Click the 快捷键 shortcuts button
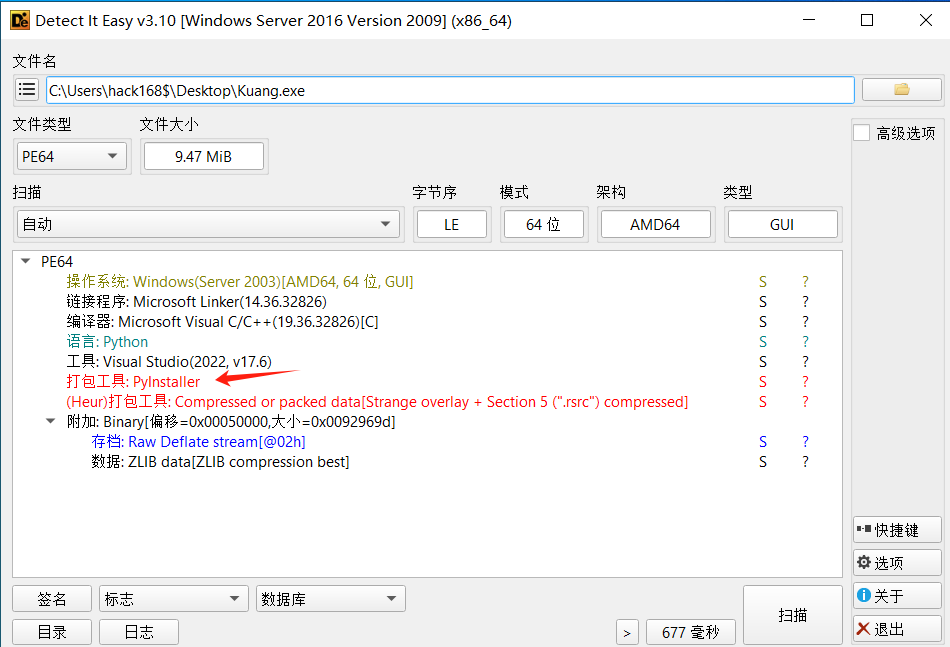The height and width of the screenshot is (647, 950). pyautogui.click(x=897, y=530)
